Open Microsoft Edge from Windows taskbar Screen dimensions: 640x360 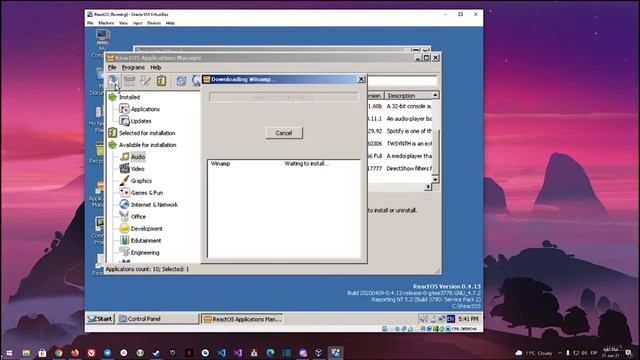[x=270, y=353]
